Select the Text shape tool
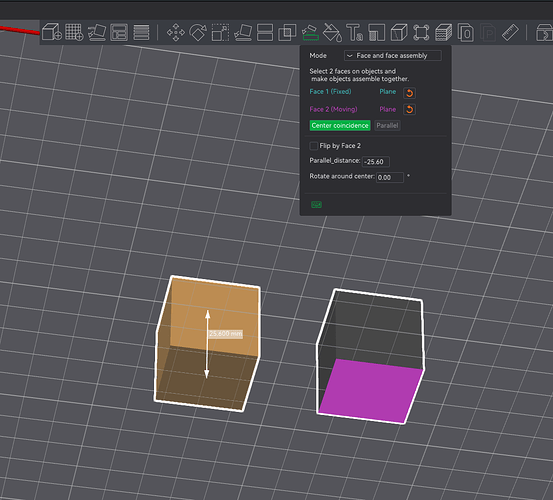Viewport: 553px width, 500px height. point(354,32)
